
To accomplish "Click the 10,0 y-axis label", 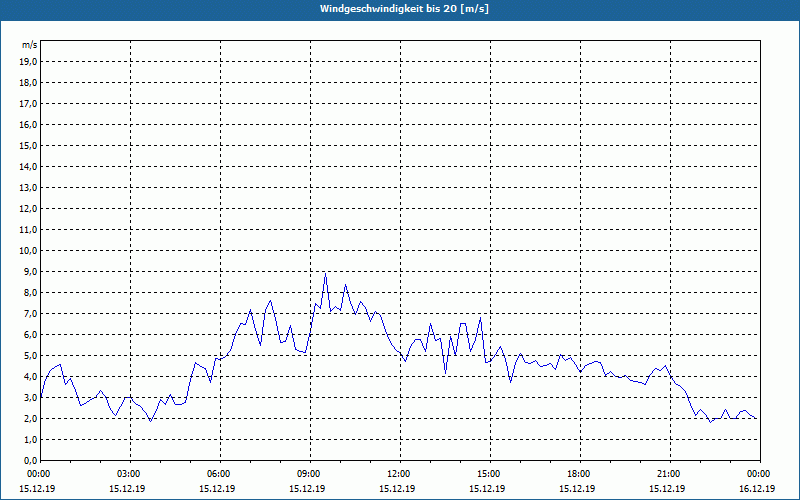I will point(28,251).
